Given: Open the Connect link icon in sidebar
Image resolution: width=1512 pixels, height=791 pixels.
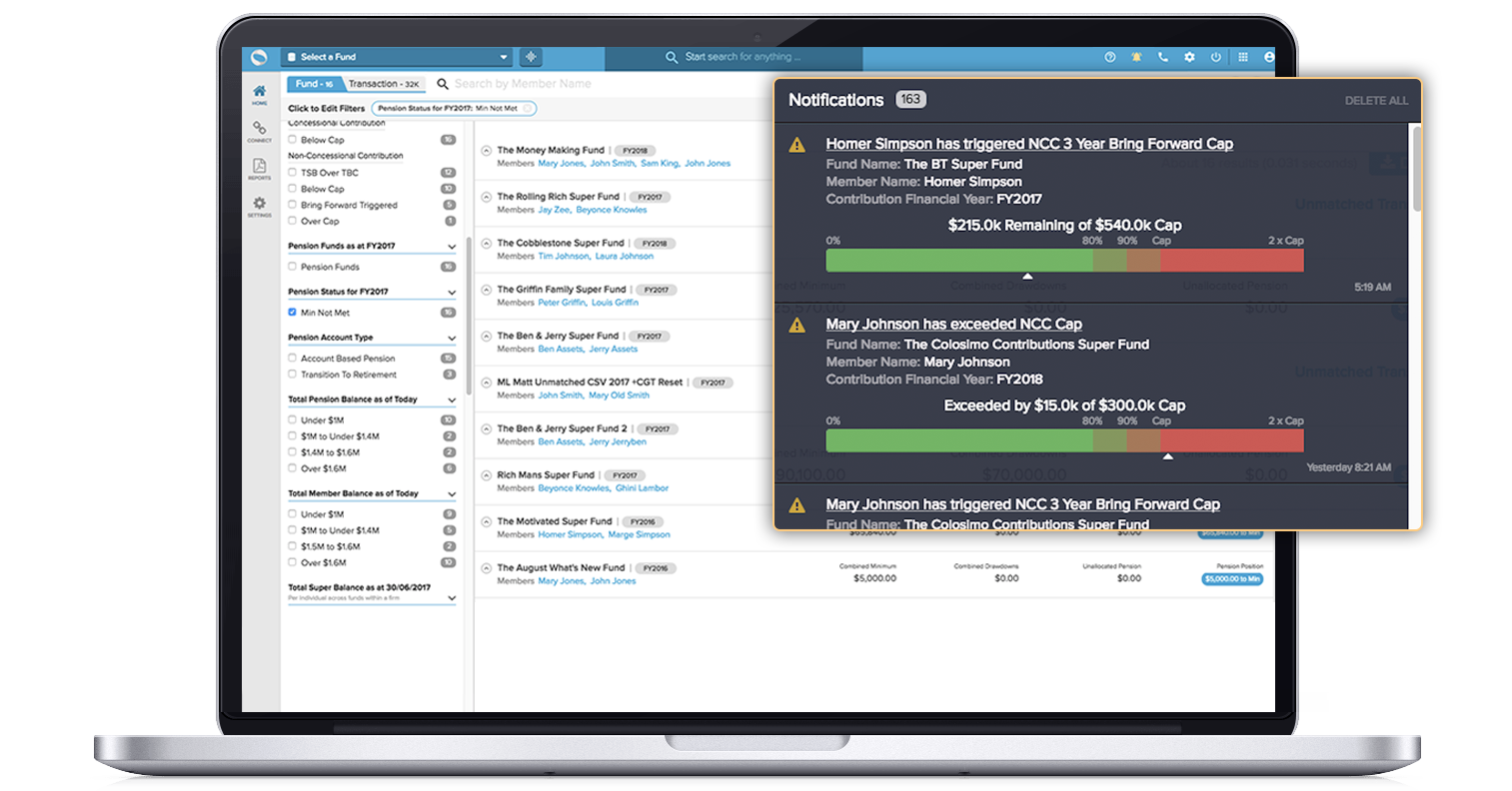Looking at the screenshot, I should click(x=259, y=131).
